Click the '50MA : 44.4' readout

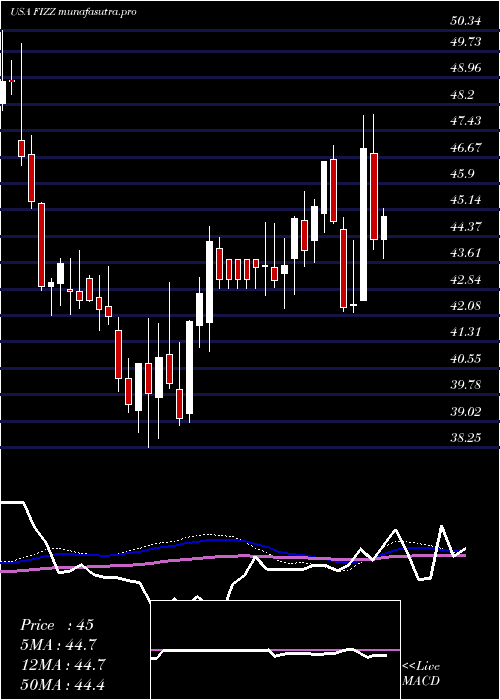pyautogui.click(x=62, y=684)
